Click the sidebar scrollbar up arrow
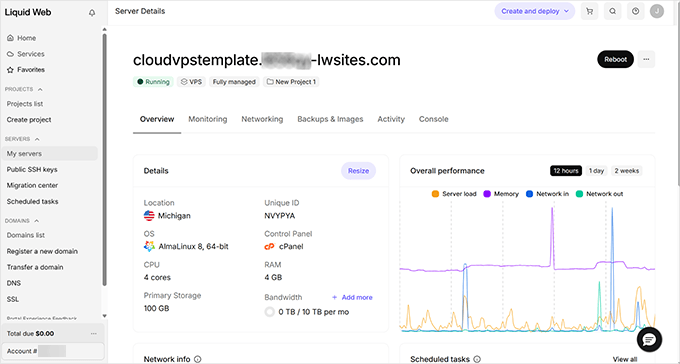Image resolution: width=680 pixels, height=364 pixels. (104, 30)
